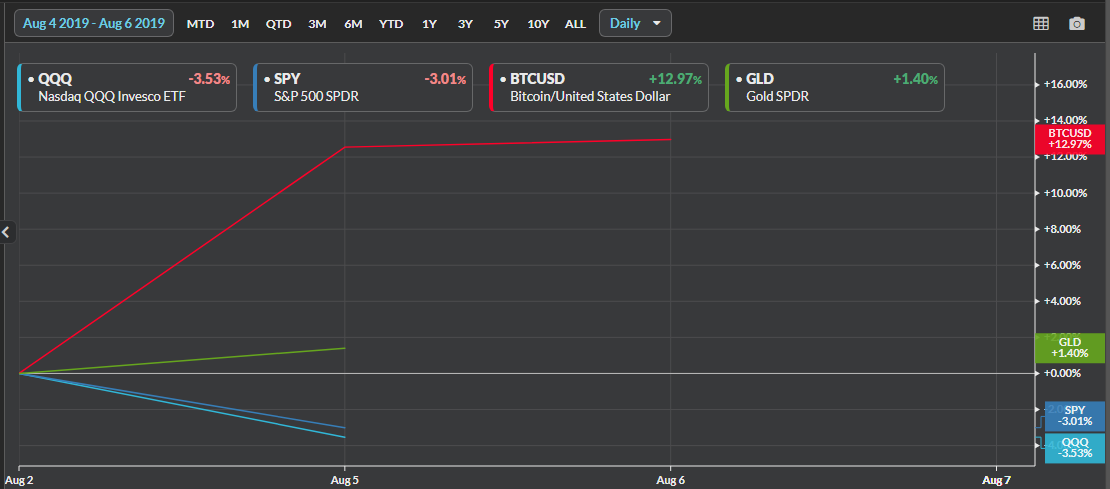This screenshot has height=489, width=1110.
Task: Expand the collapsed left side panel arrow
Action: click(6, 232)
